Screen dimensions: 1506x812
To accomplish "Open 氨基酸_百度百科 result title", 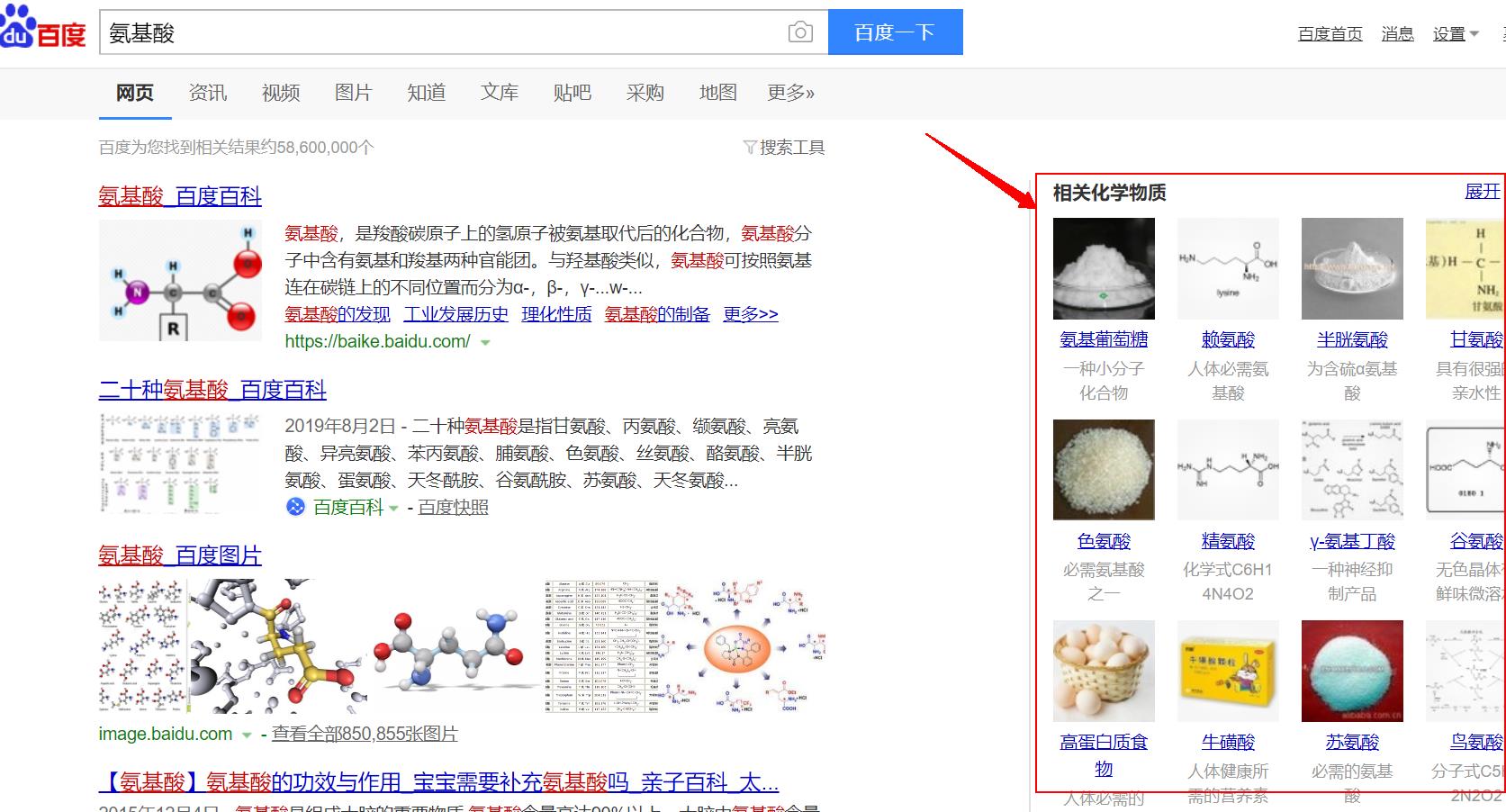I will pyautogui.click(x=180, y=196).
